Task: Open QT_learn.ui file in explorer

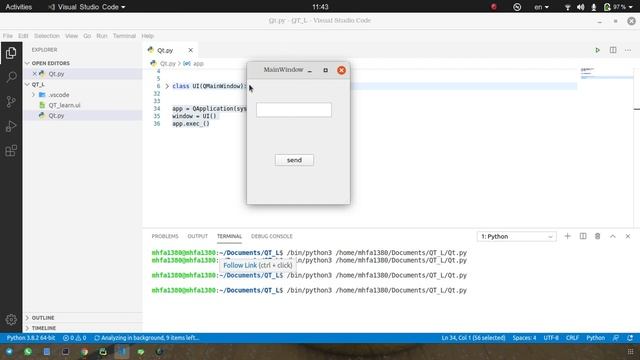Action: tap(64, 105)
